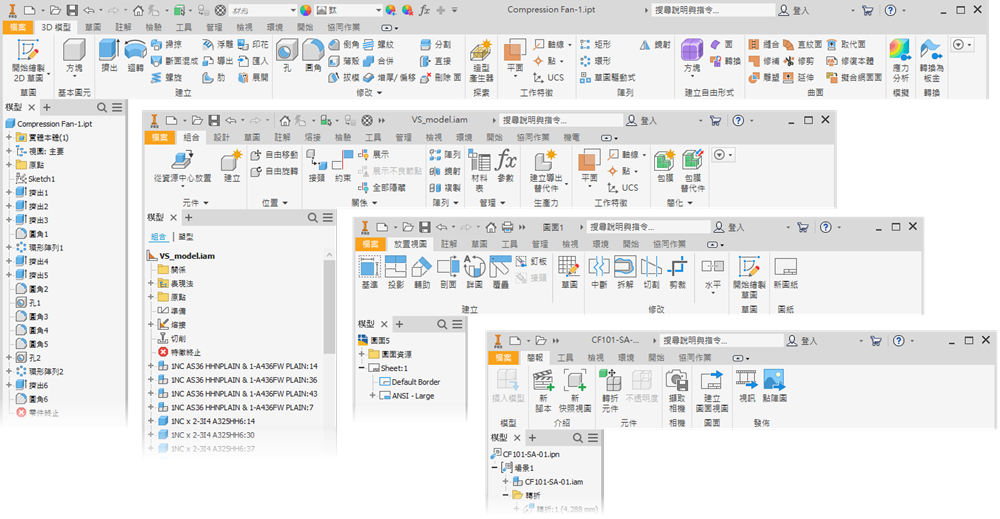Click search help field in VS_model window
Image resolution: width=1000 pixels, height=519 pixels.
coord(561,120)
